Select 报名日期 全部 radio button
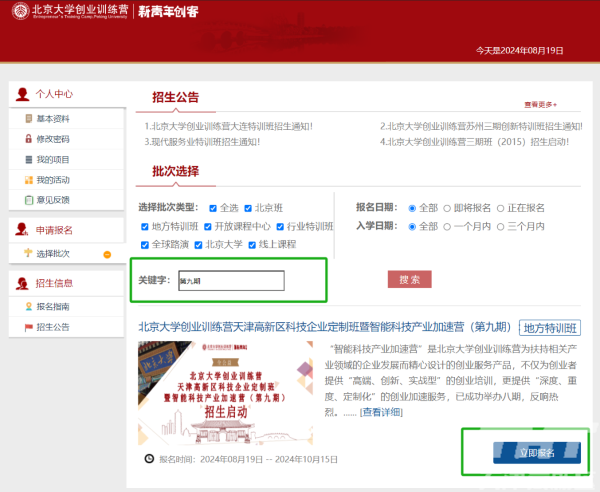600x492 pixels. pos(412,209)
